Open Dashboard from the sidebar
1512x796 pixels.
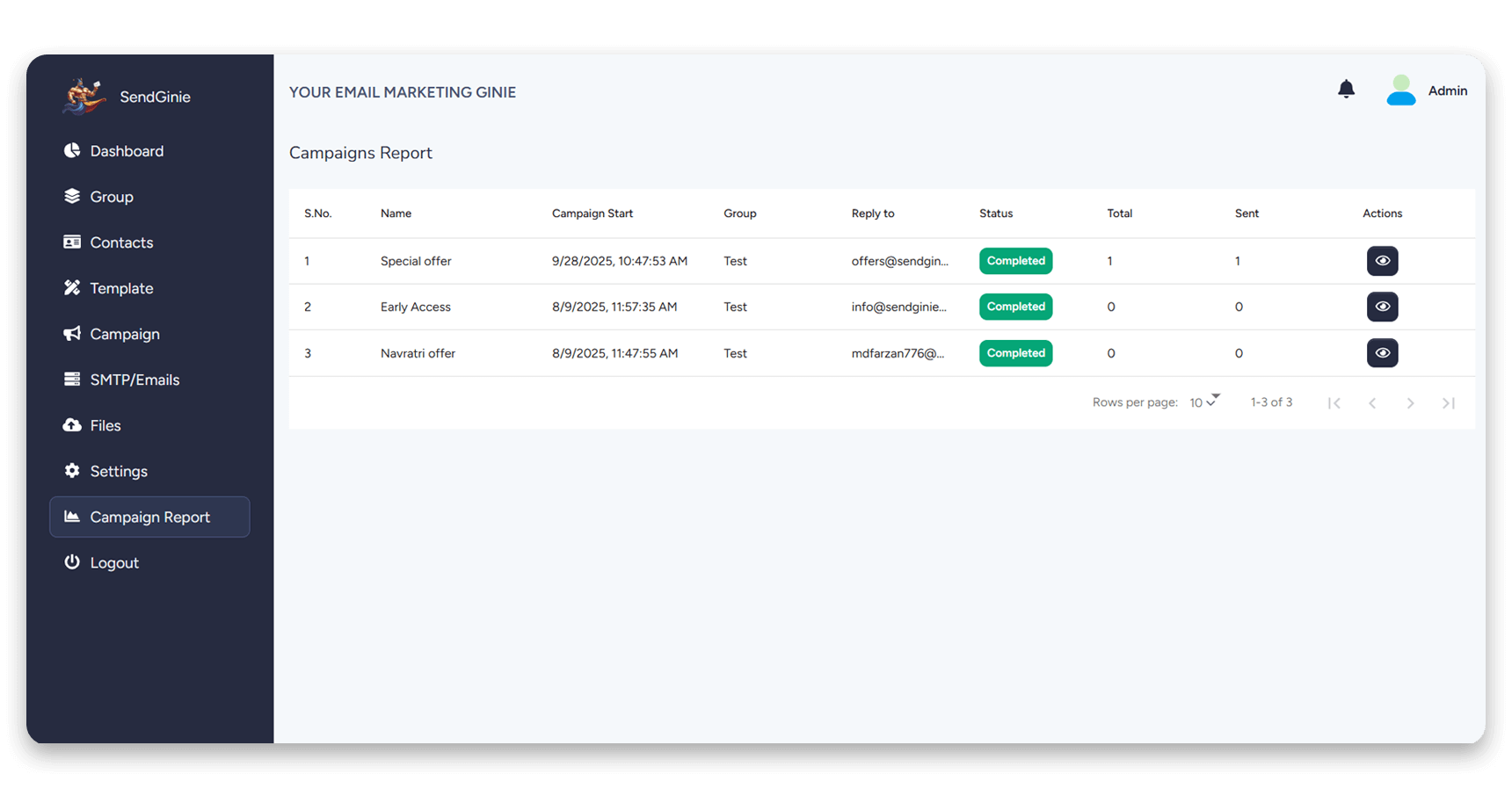pos(127,151)
